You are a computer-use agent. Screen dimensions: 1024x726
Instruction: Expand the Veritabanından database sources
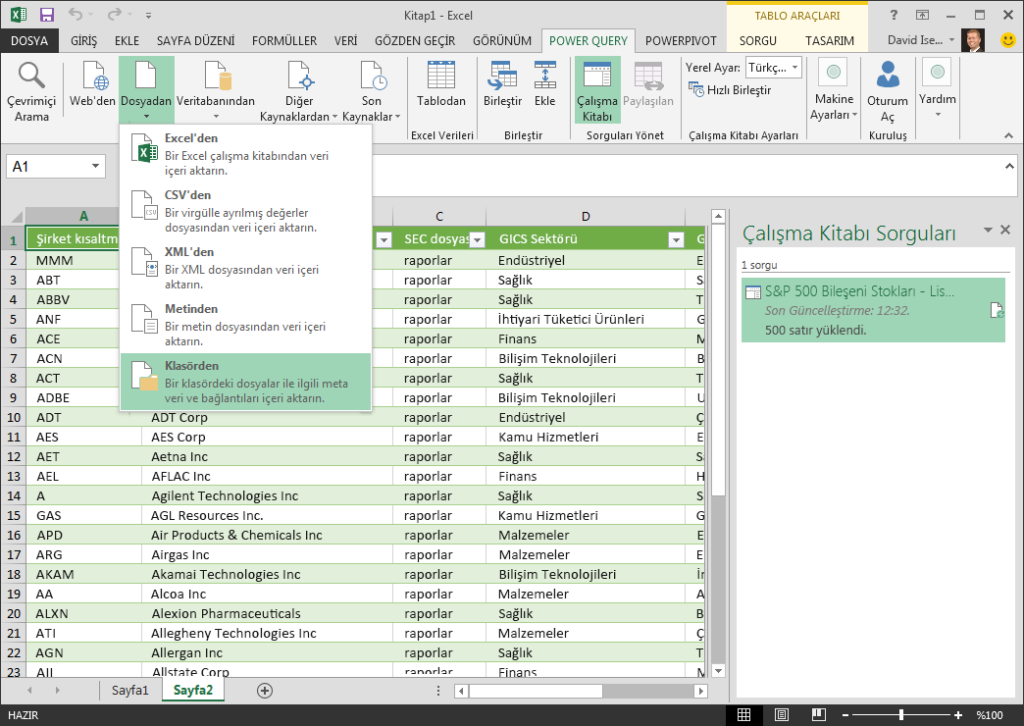(216, 91)
